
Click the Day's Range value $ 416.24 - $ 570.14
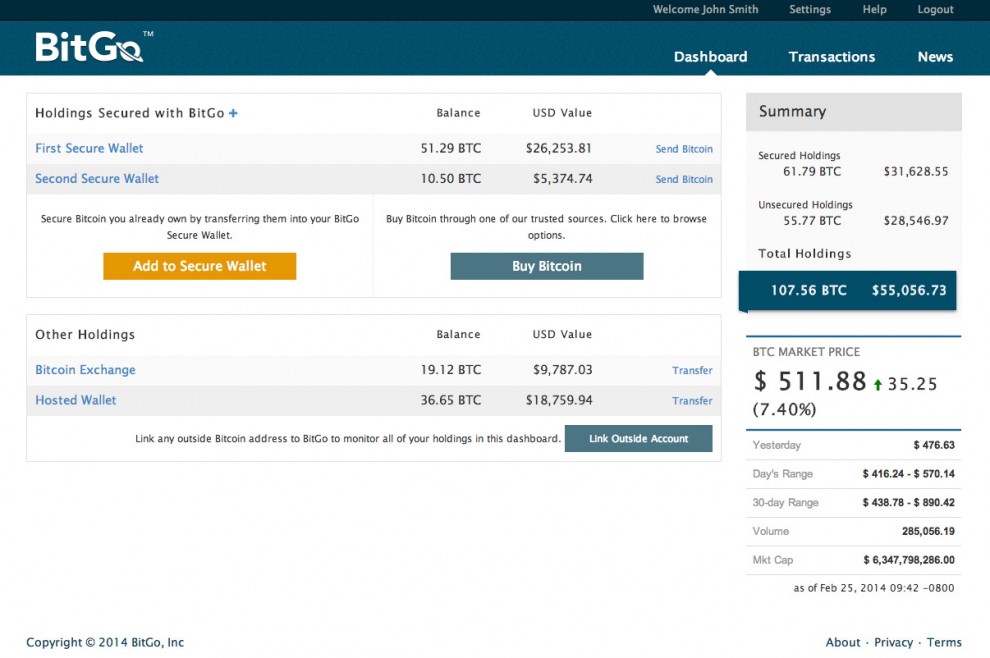(909, 474)
